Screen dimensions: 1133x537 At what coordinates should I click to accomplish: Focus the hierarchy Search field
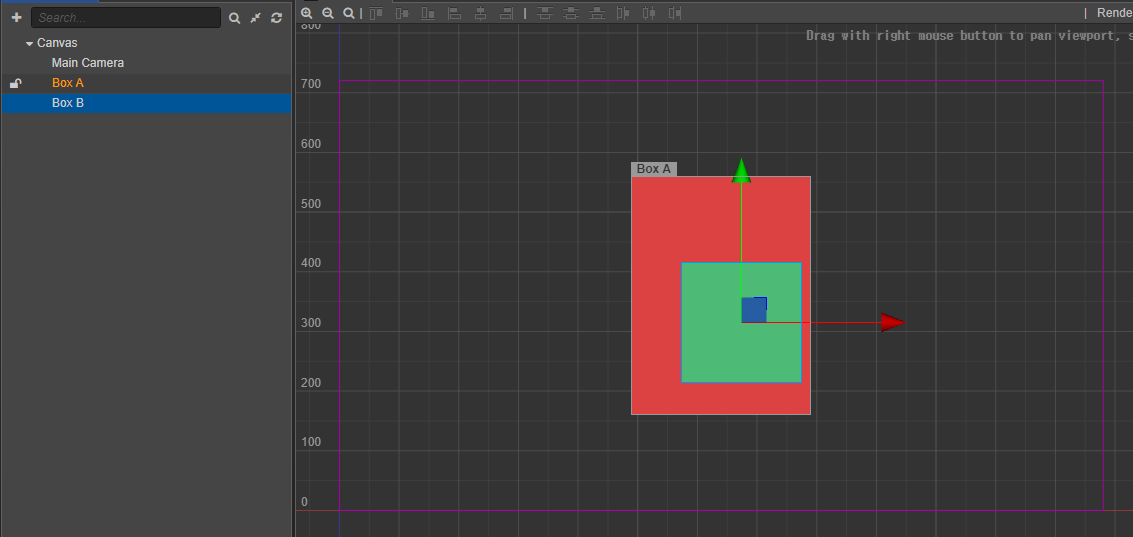click(x=126, y=17)
